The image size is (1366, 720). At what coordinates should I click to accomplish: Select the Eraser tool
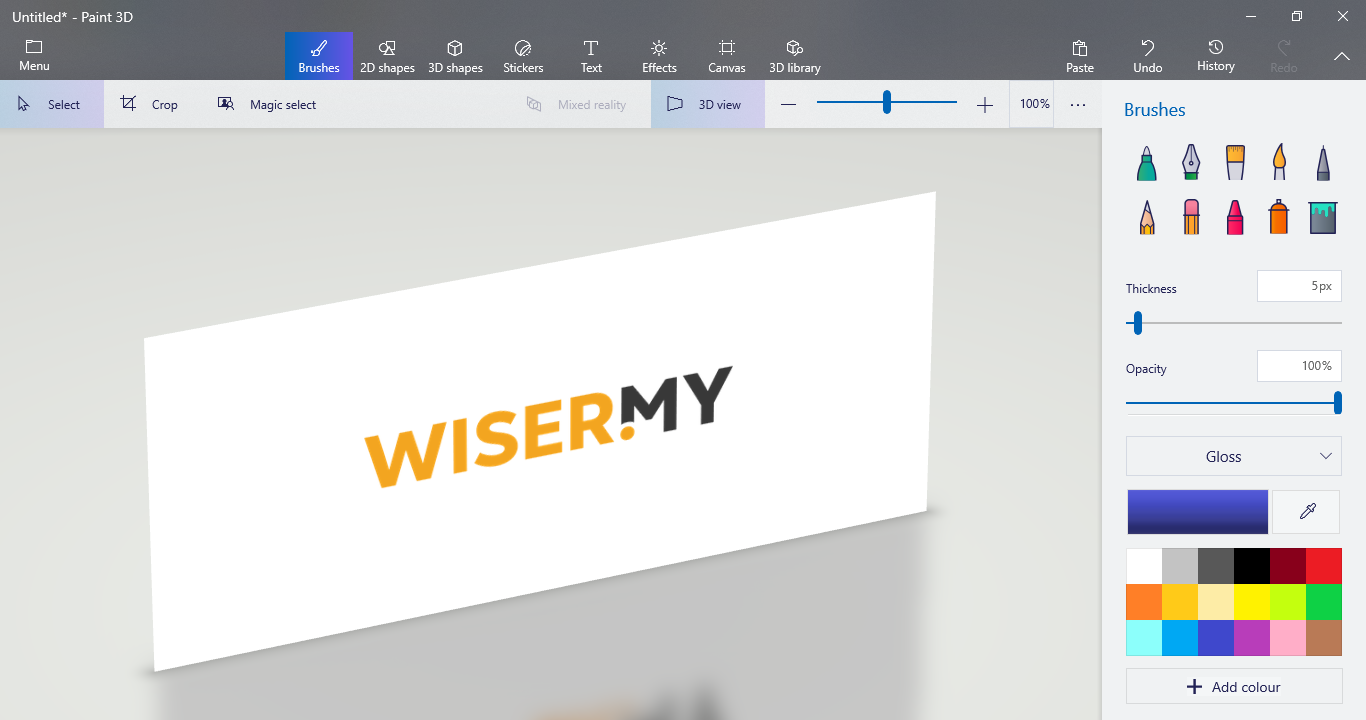click(1190, 217)
